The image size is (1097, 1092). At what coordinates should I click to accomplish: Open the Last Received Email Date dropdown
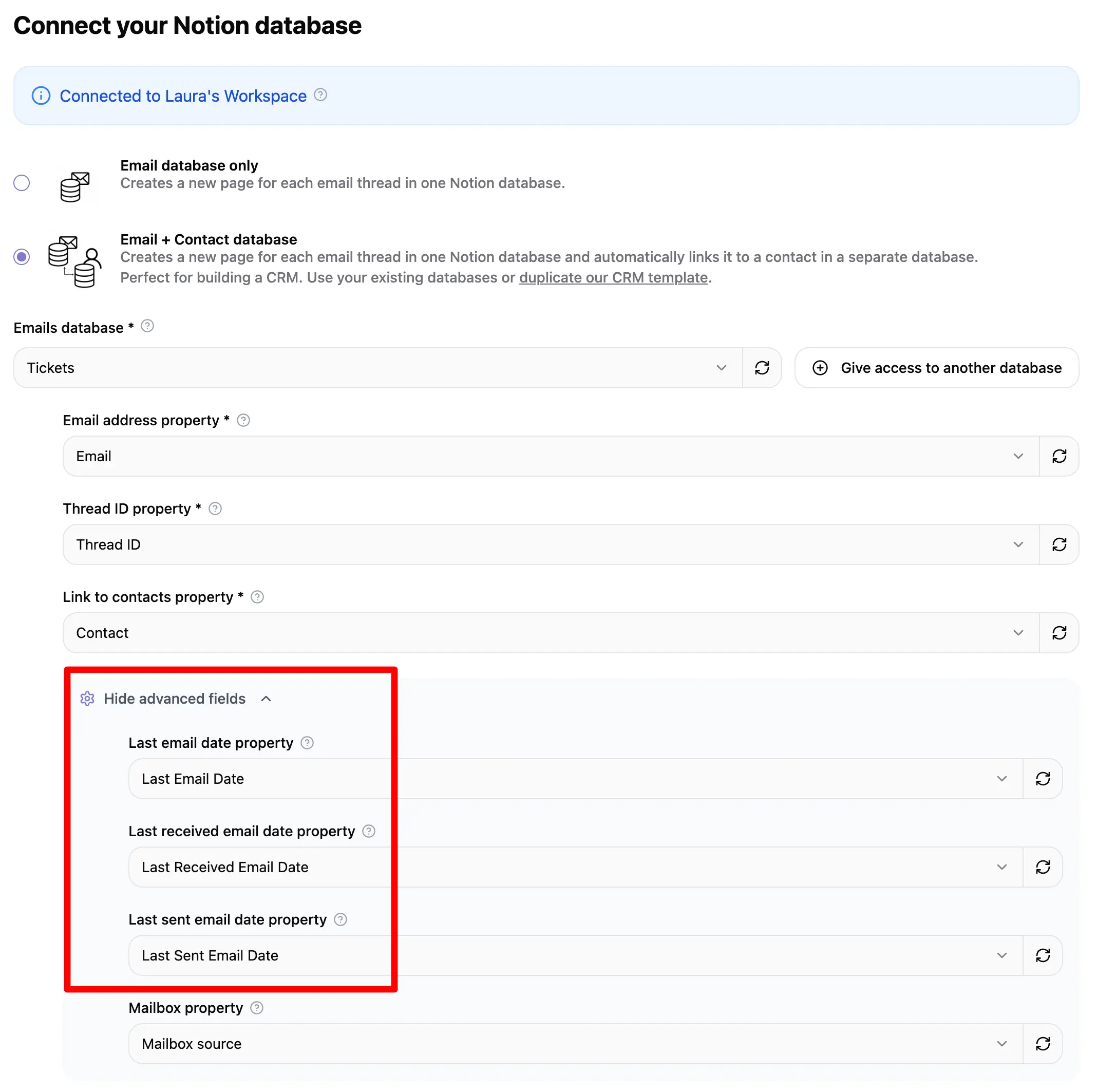point(1001,867)
